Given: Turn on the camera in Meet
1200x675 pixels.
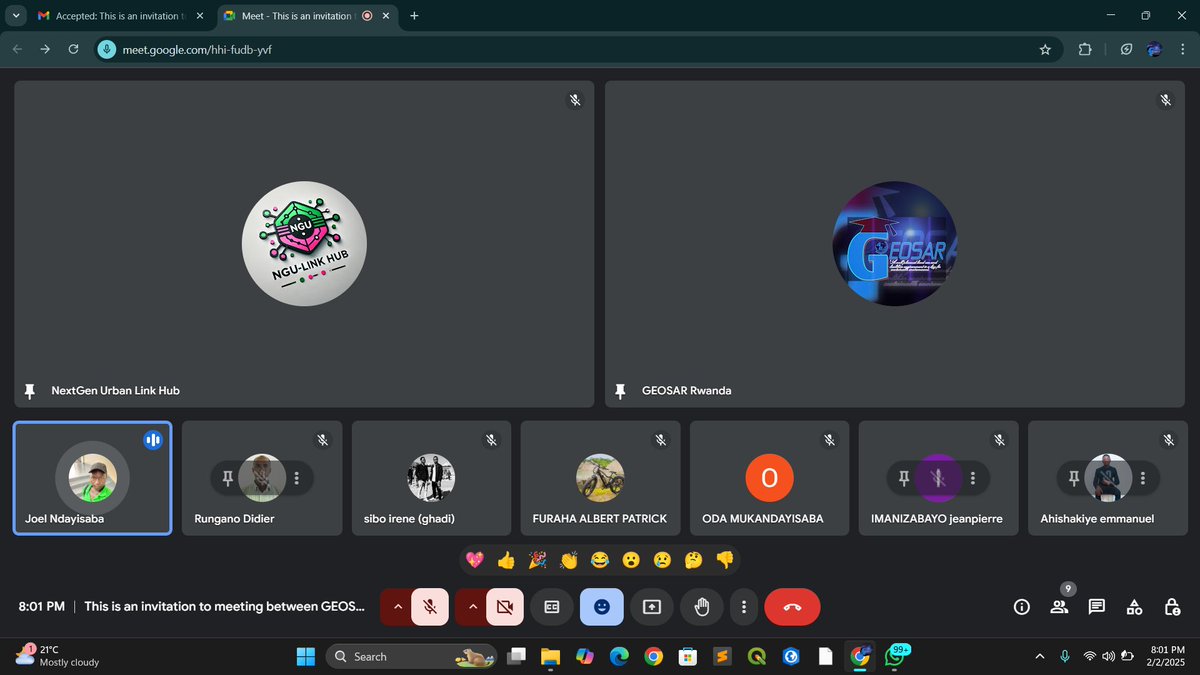Looking at the screenshot, I should point(505,606).
